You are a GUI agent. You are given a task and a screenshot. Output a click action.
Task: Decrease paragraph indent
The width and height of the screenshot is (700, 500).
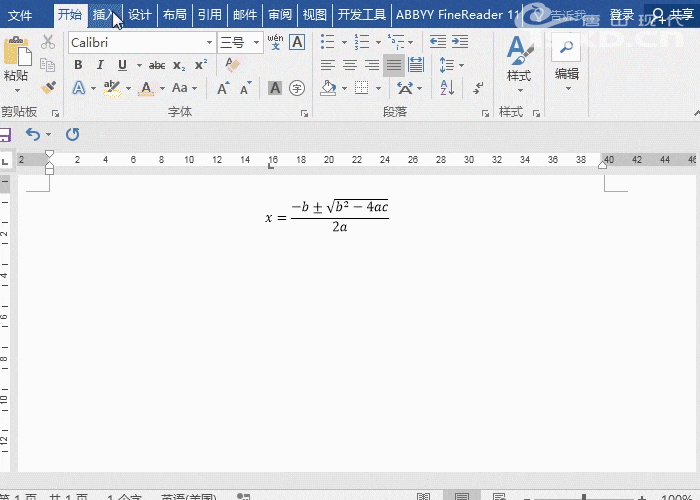pyautogui.click(x=438, y=42)
